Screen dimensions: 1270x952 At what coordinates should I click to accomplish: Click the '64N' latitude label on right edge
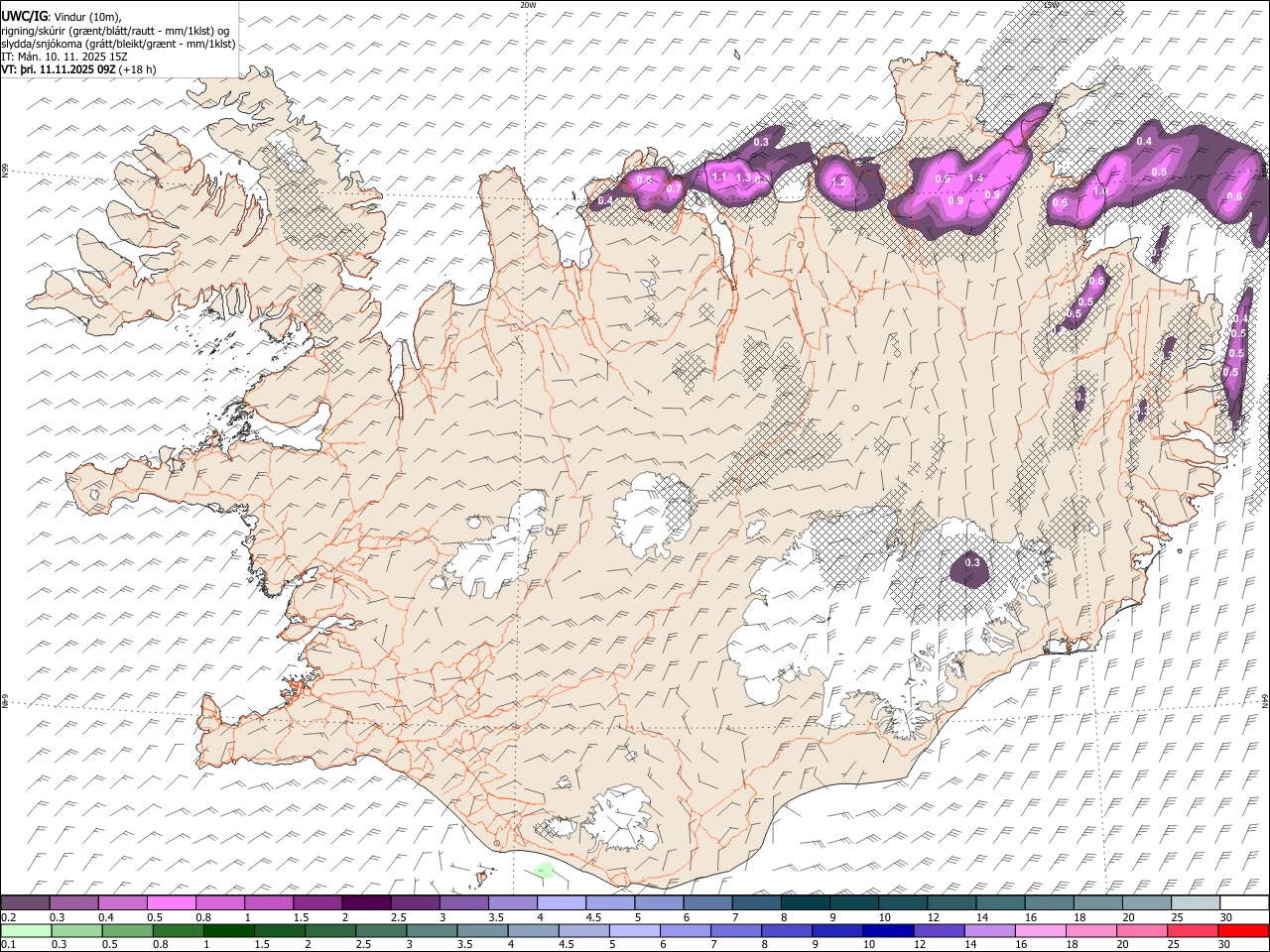pyautogui.click(x=1265, y=700)
